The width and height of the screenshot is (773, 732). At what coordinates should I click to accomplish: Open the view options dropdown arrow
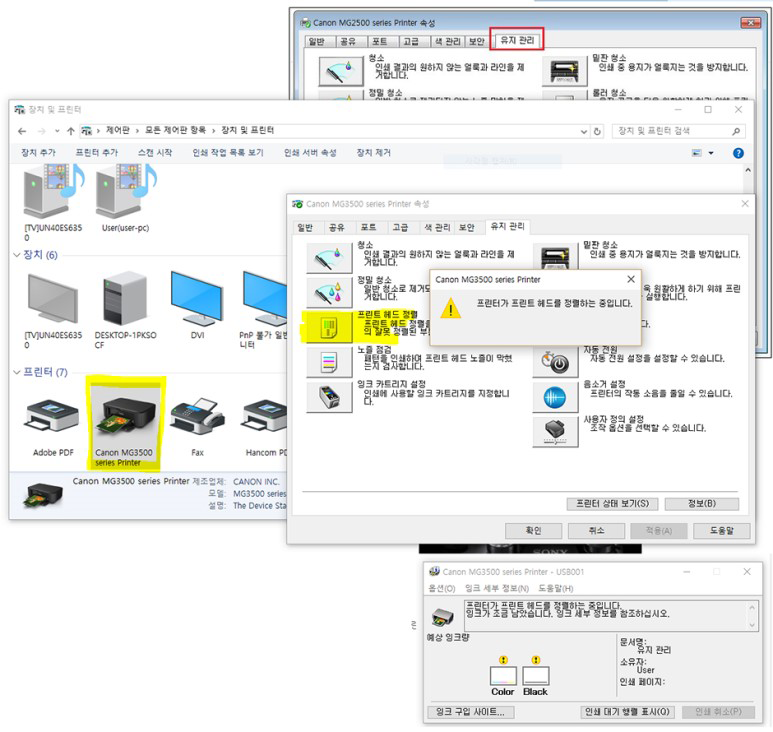click(711, 153)
